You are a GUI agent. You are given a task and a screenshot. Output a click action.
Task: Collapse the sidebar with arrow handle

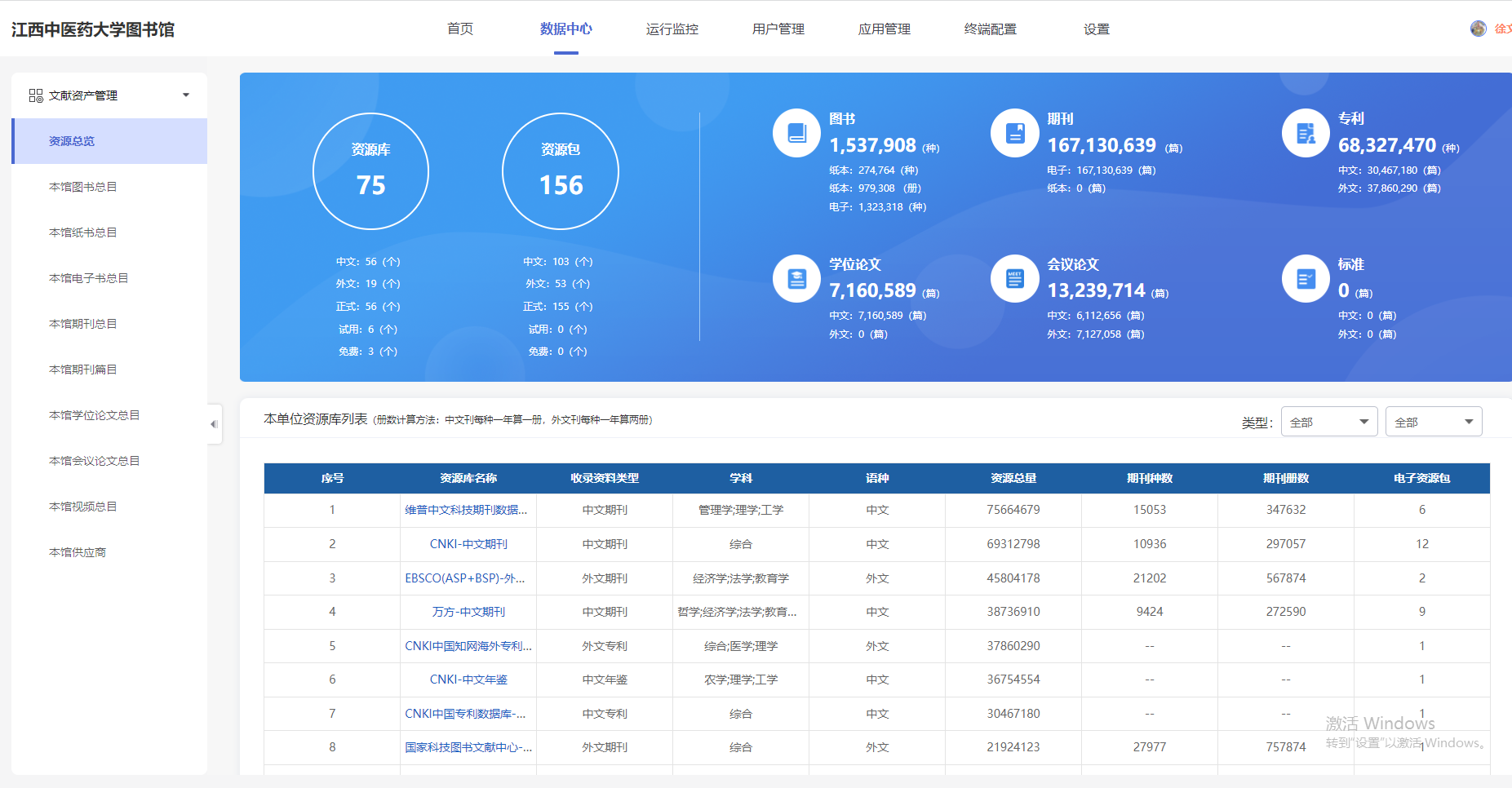[214, 424]
